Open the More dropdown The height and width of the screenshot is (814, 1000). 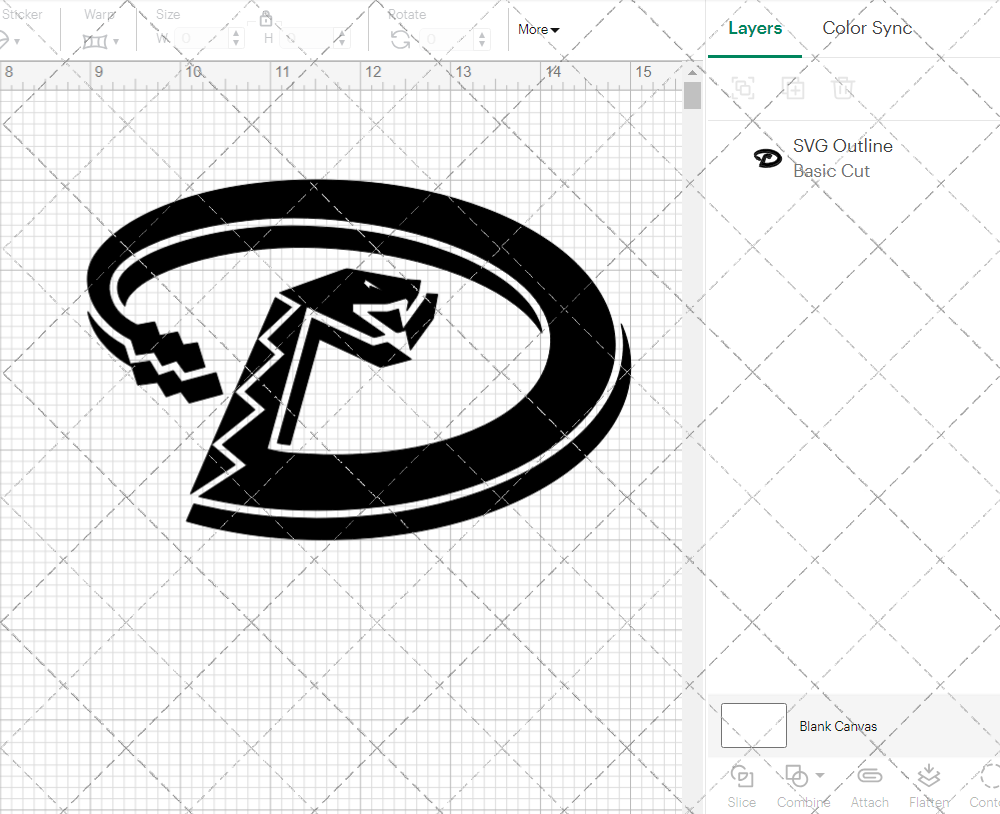[537, 30]
